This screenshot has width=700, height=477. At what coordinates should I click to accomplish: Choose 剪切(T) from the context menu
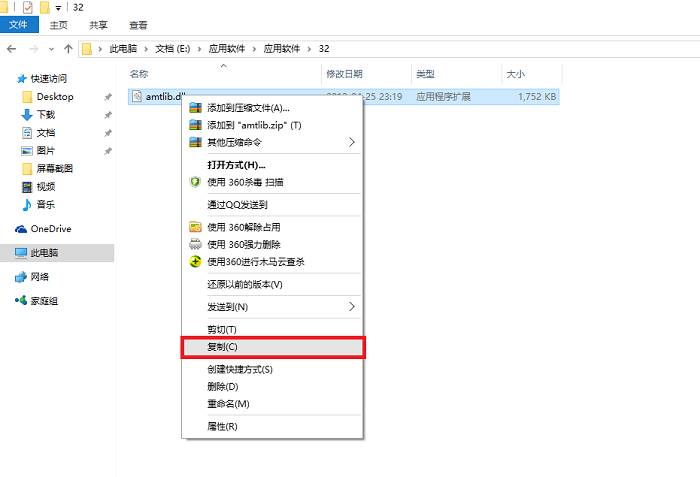click(273, 330)
